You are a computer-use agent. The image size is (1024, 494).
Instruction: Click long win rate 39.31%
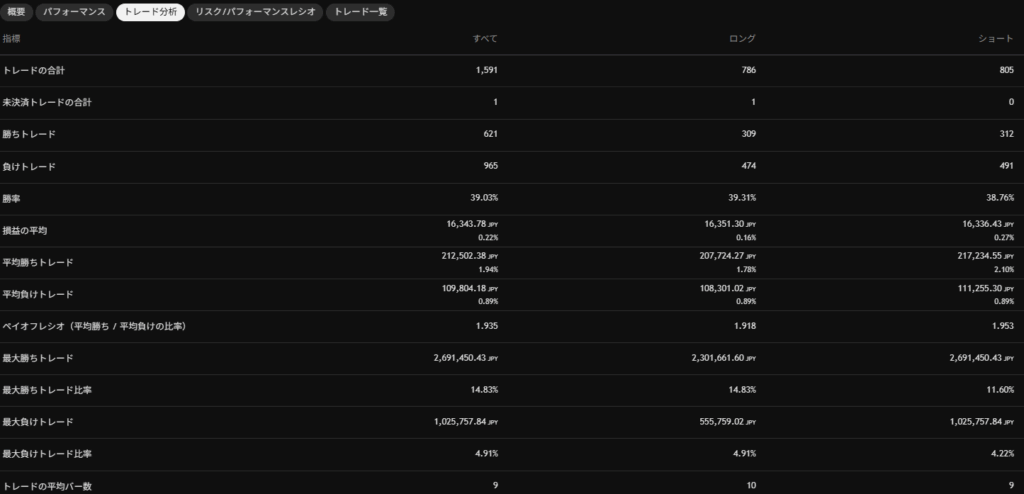(x=742, y=198)
